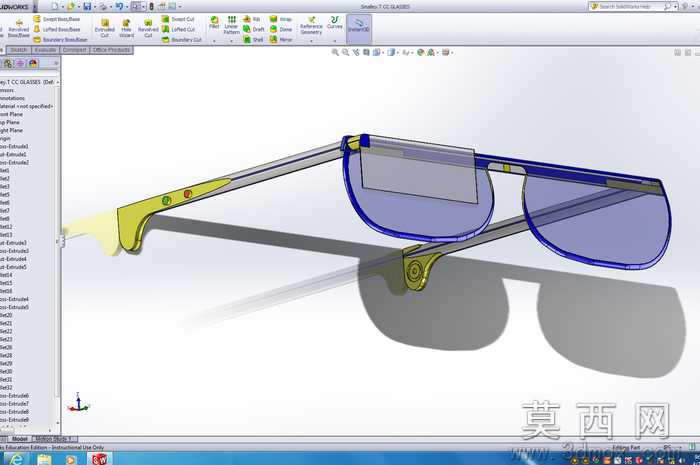Open the Display Style dropdown
Image resolution: width=700 pixels, height=465 pixels.
tap(392, 53)
